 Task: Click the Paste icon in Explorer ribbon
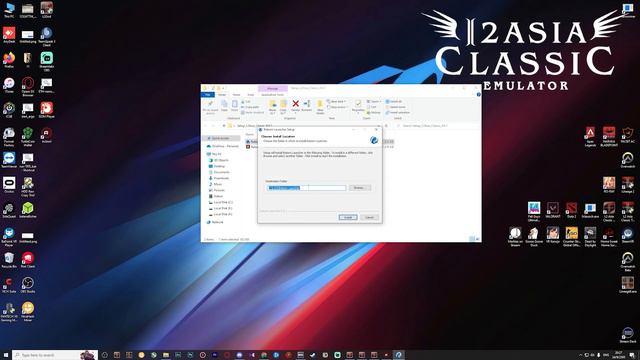click(235, 106)
